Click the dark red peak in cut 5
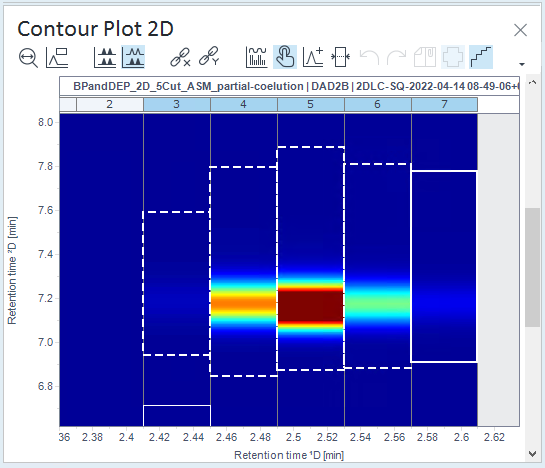The image size is (545, 468). [x=311, y=306]
